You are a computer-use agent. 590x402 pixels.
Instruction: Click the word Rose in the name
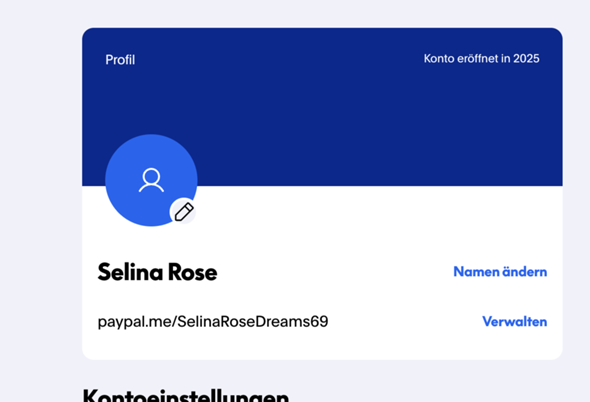click(x=193, y=272)
